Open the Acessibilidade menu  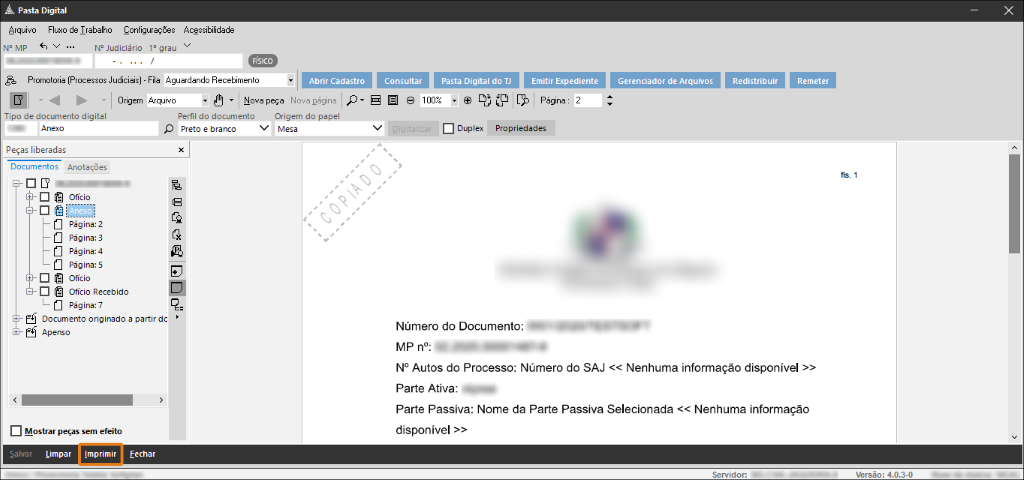(209, 30)
